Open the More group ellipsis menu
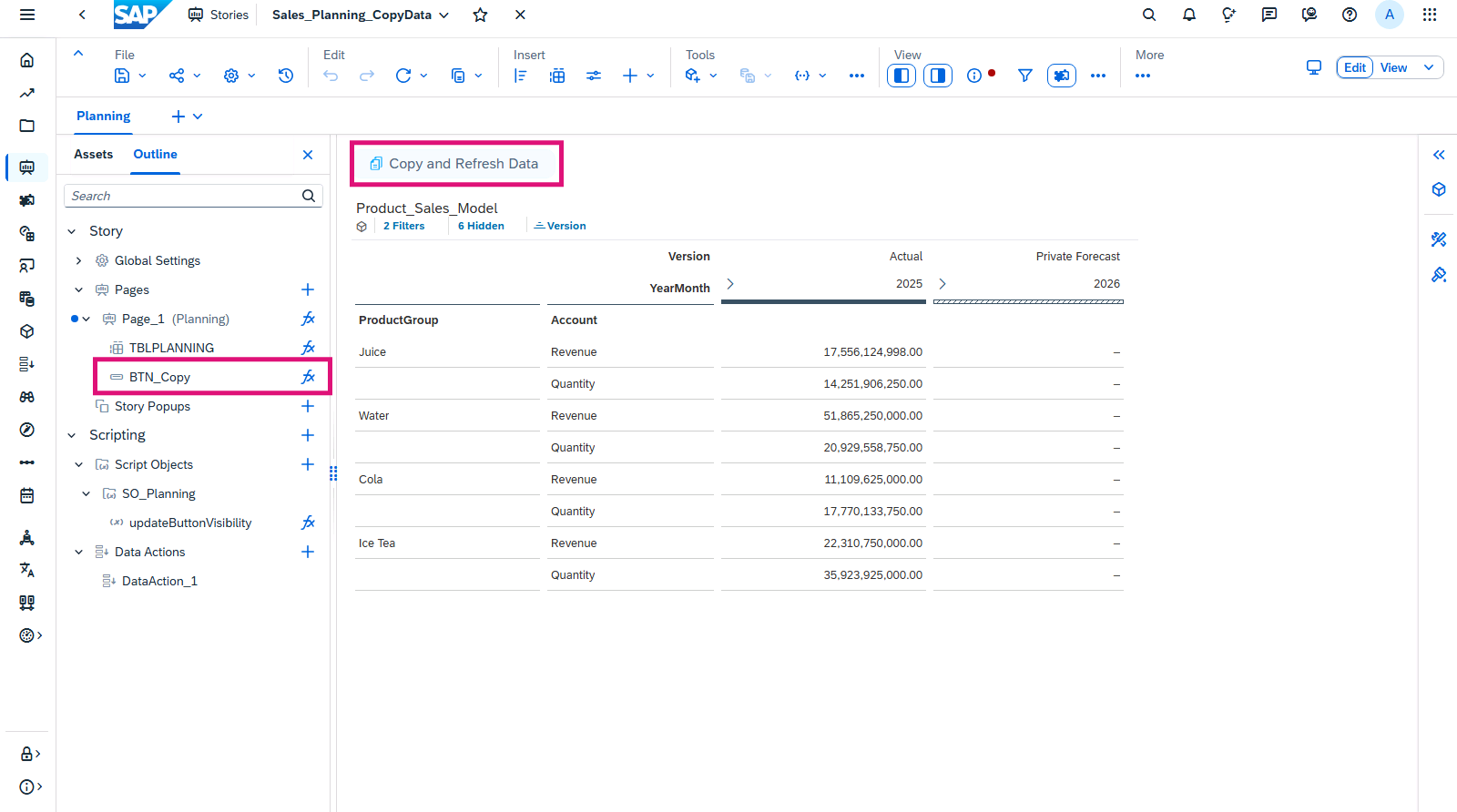The image size is (1457, 812). [x=1143, y=76]
